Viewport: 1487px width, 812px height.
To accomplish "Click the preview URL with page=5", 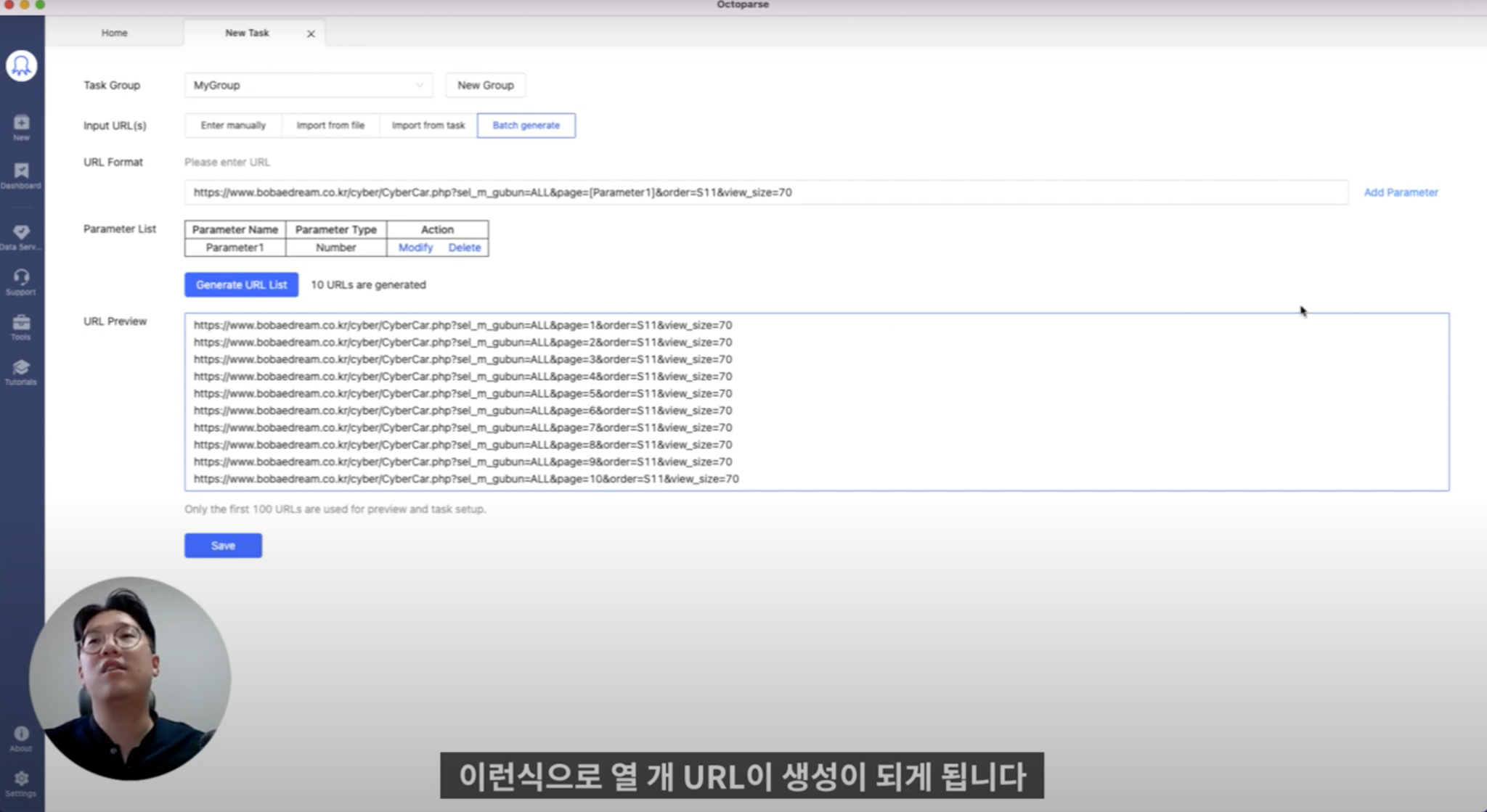I will pyautogui.click(x=463, y=393).
